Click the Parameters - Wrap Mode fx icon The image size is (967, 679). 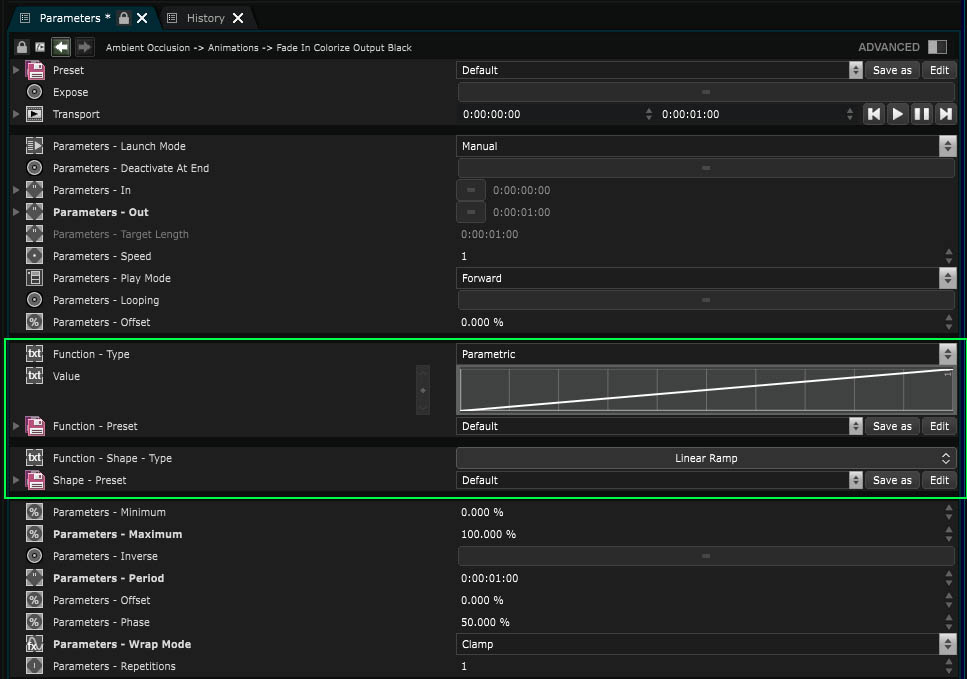pyautogui.click(x=35, y=644)
